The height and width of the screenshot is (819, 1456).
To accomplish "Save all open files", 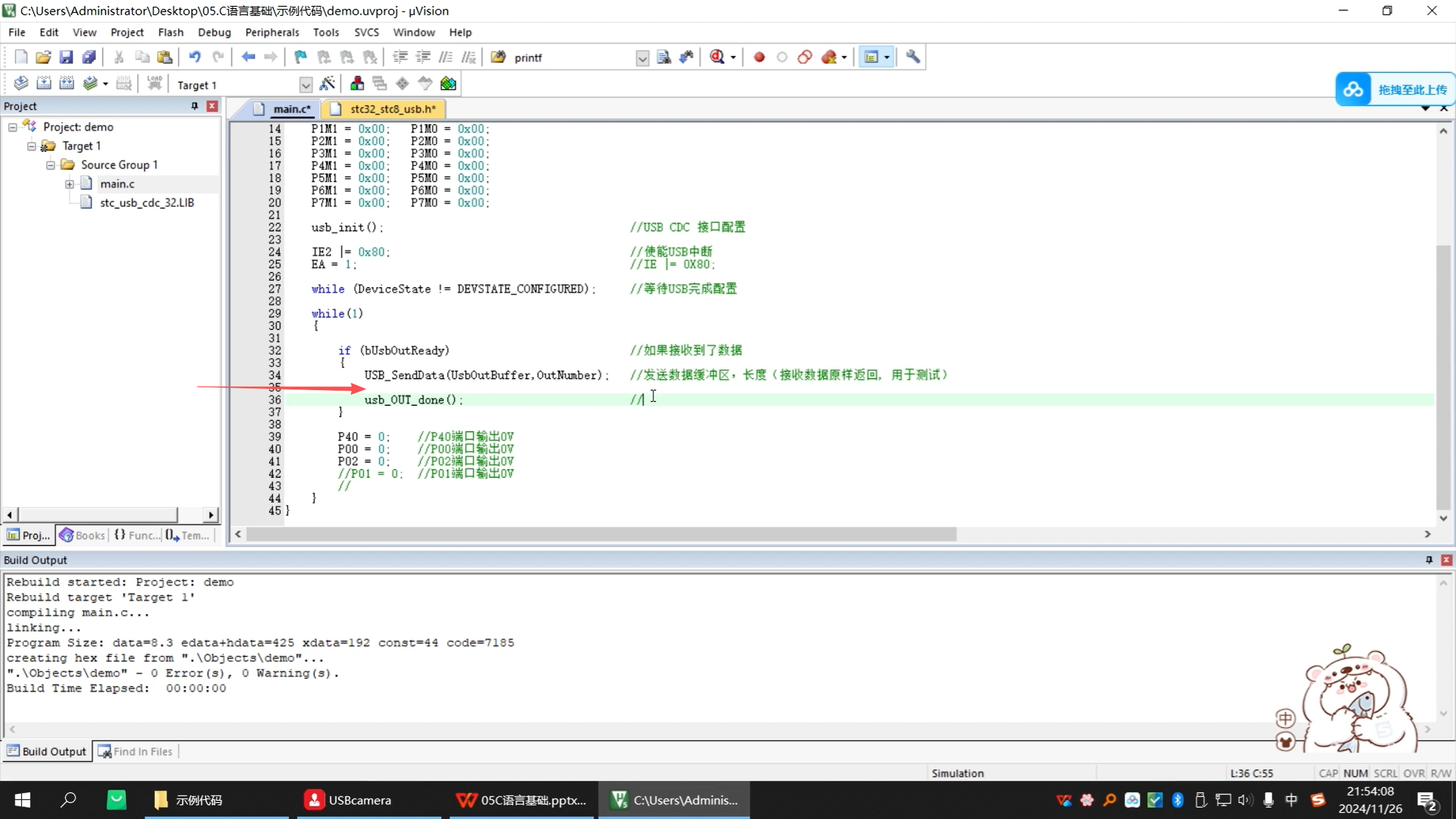I will click(x=89, y=57).
